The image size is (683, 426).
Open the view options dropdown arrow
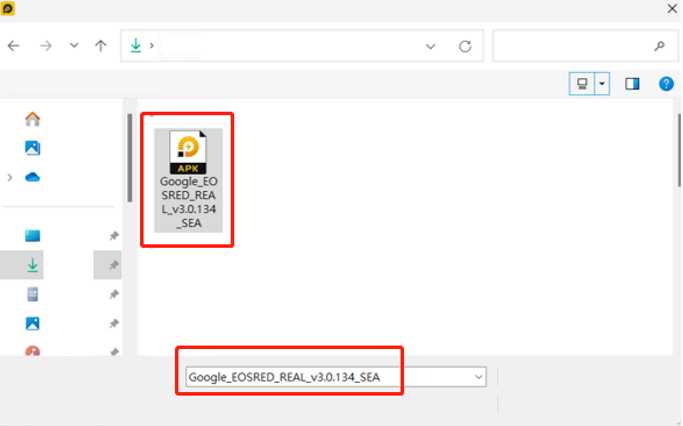602,83
